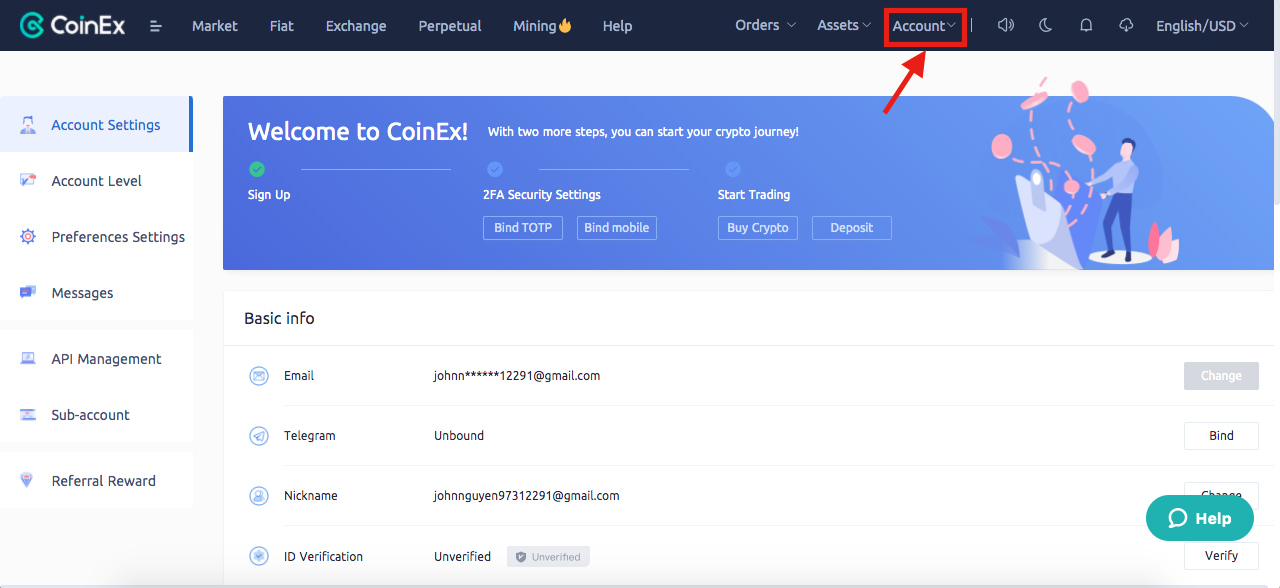Open the Exchange menu

356,26
